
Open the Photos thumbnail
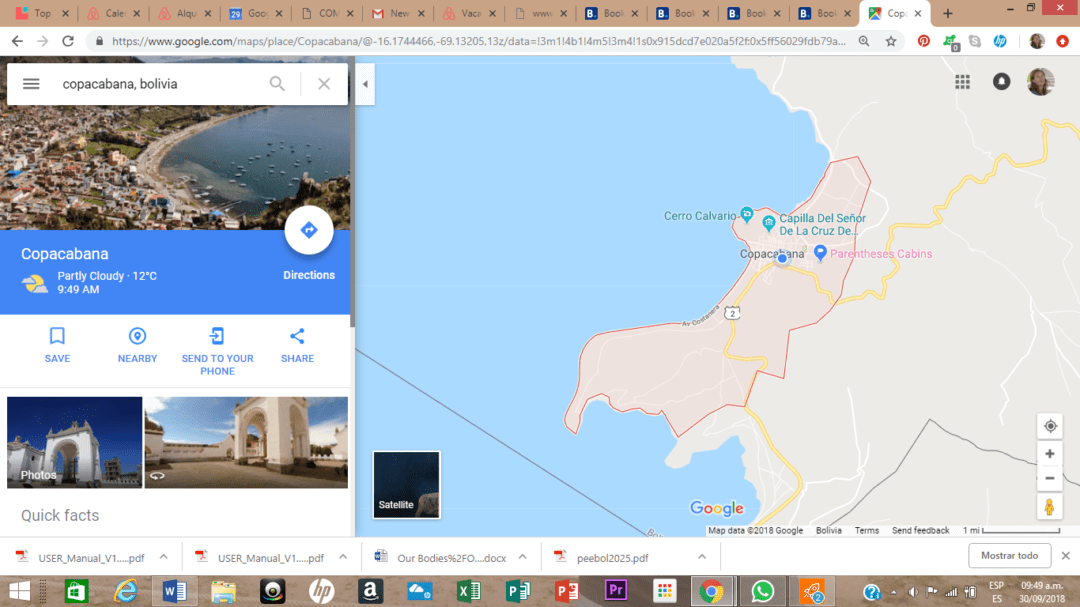click(74, 442)
